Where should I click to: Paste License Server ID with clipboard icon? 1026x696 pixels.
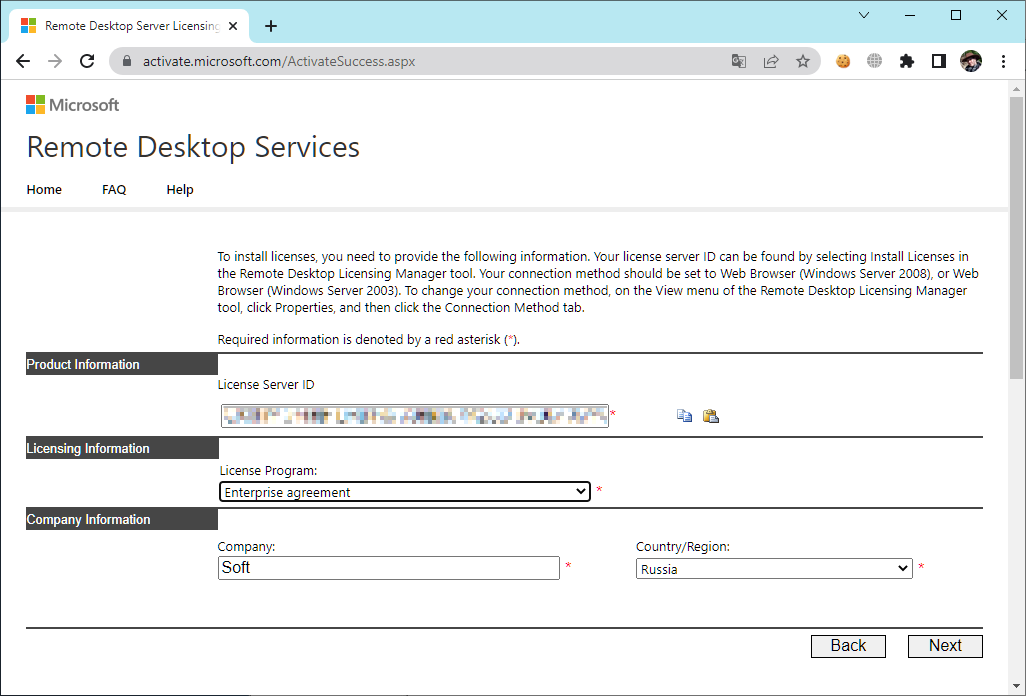click(711, 416)
